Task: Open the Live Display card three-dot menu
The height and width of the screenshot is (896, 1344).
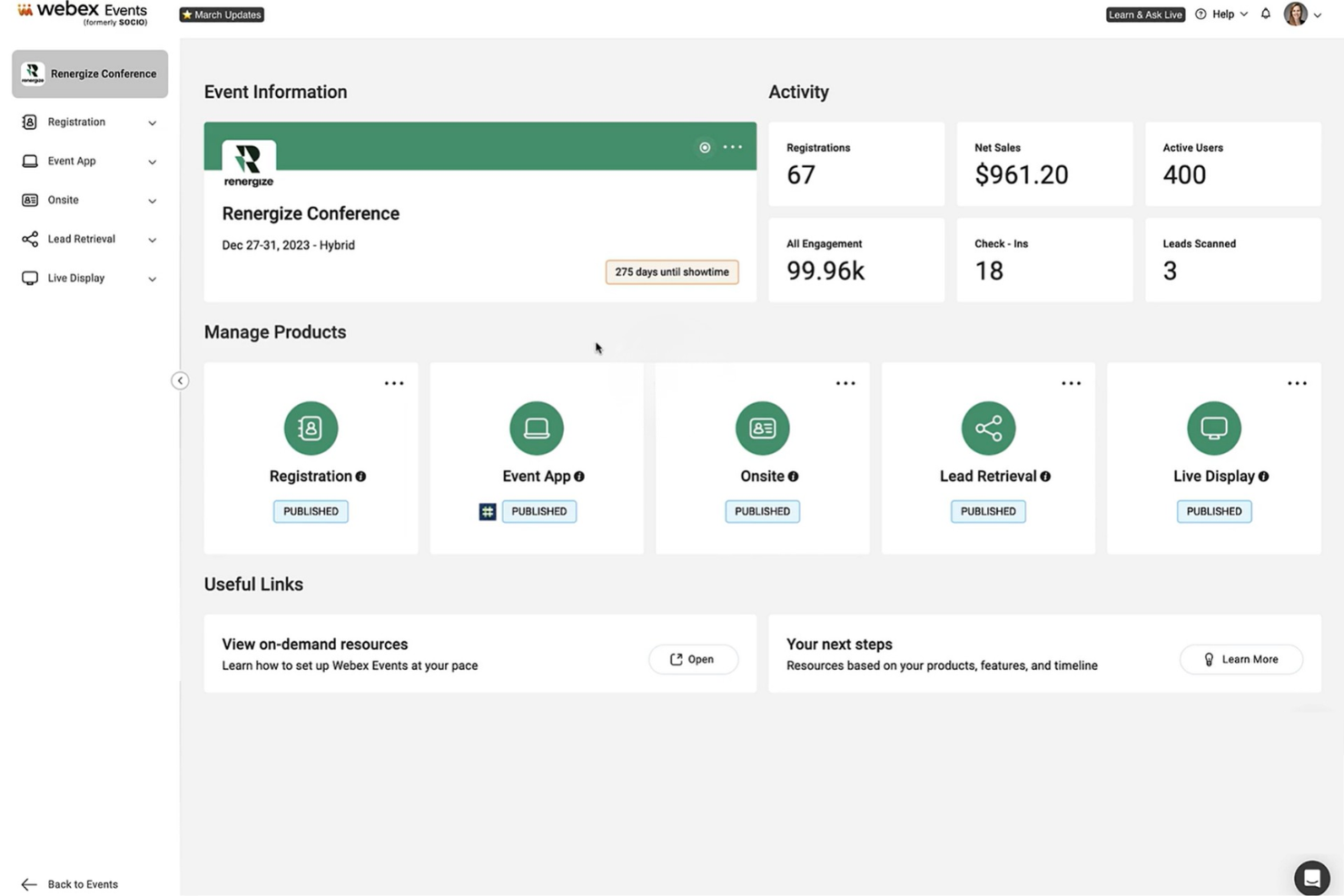Action: point(1297,383)
